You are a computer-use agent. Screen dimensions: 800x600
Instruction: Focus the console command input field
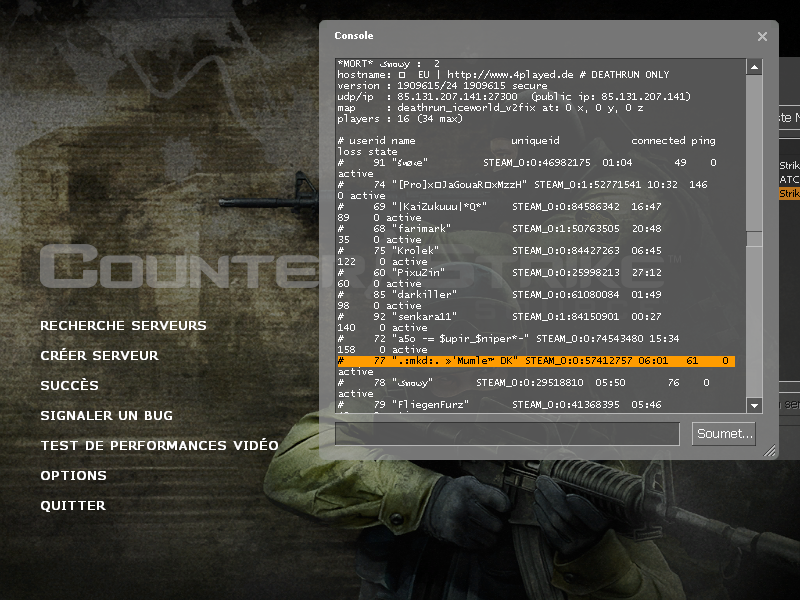pos(508,434)
